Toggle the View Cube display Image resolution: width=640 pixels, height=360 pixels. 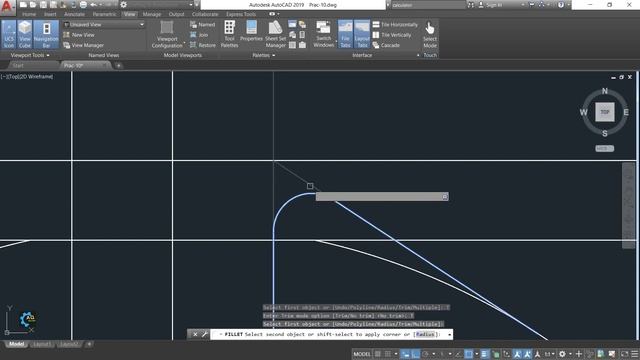25,34
